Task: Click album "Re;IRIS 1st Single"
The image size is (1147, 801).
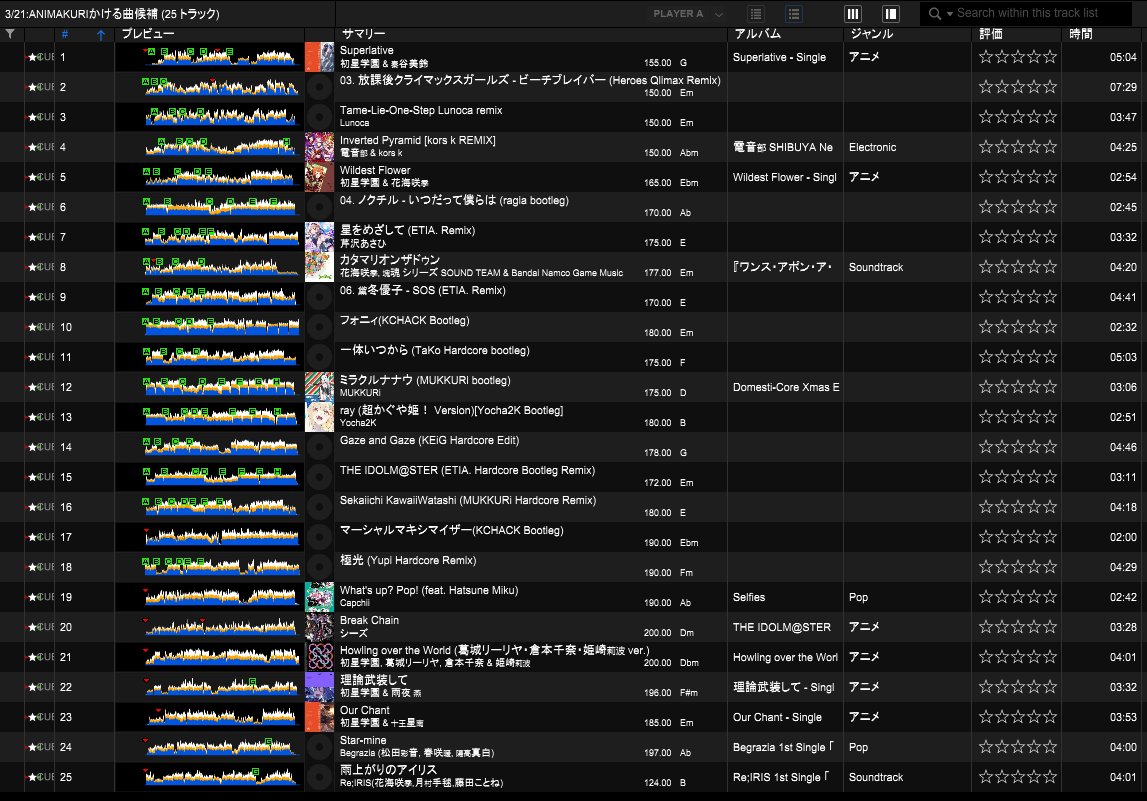Action: pos(780,777)
